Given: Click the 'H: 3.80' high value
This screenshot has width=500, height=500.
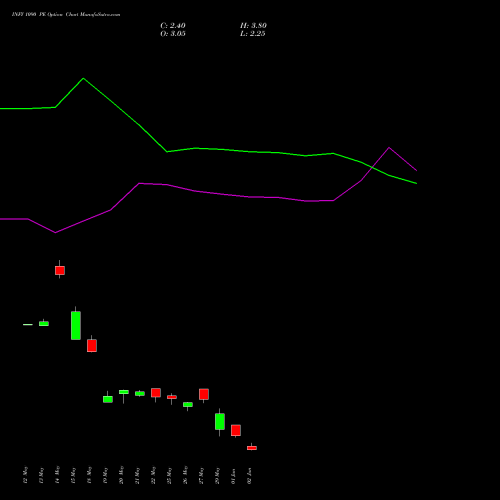Looking at the screenshot, I should [253, 26].
